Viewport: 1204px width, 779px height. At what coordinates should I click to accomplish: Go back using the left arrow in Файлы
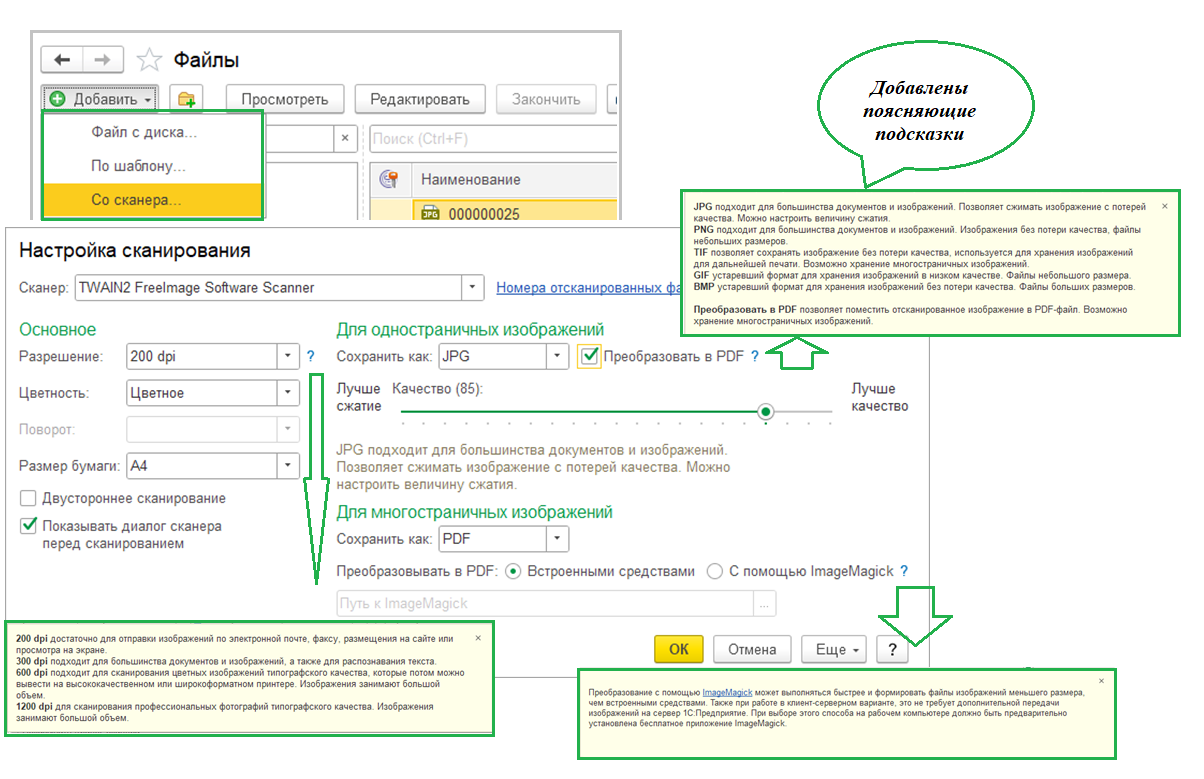pos(62,60)
